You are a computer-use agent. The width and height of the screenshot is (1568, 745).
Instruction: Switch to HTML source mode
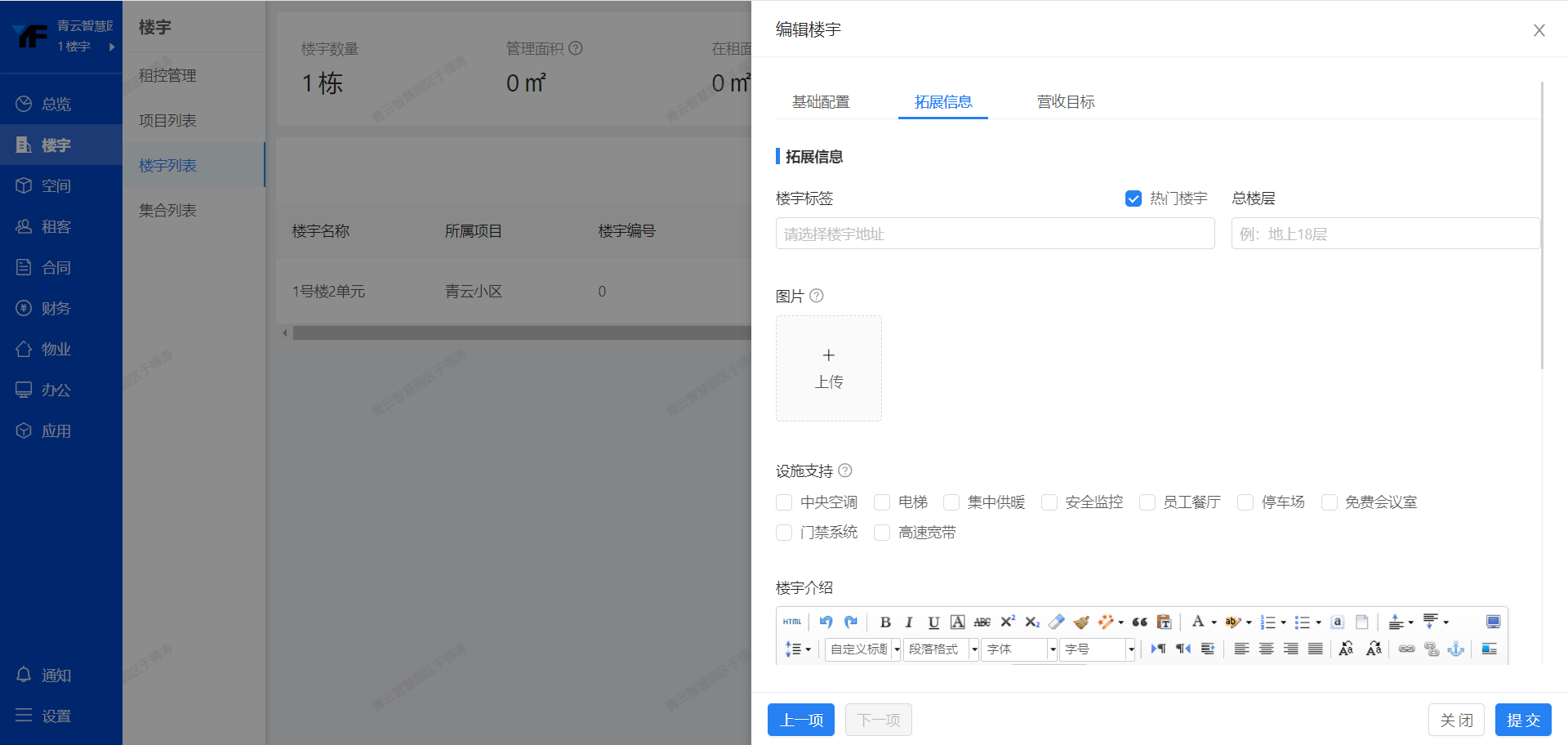click(x=791, y=622)
